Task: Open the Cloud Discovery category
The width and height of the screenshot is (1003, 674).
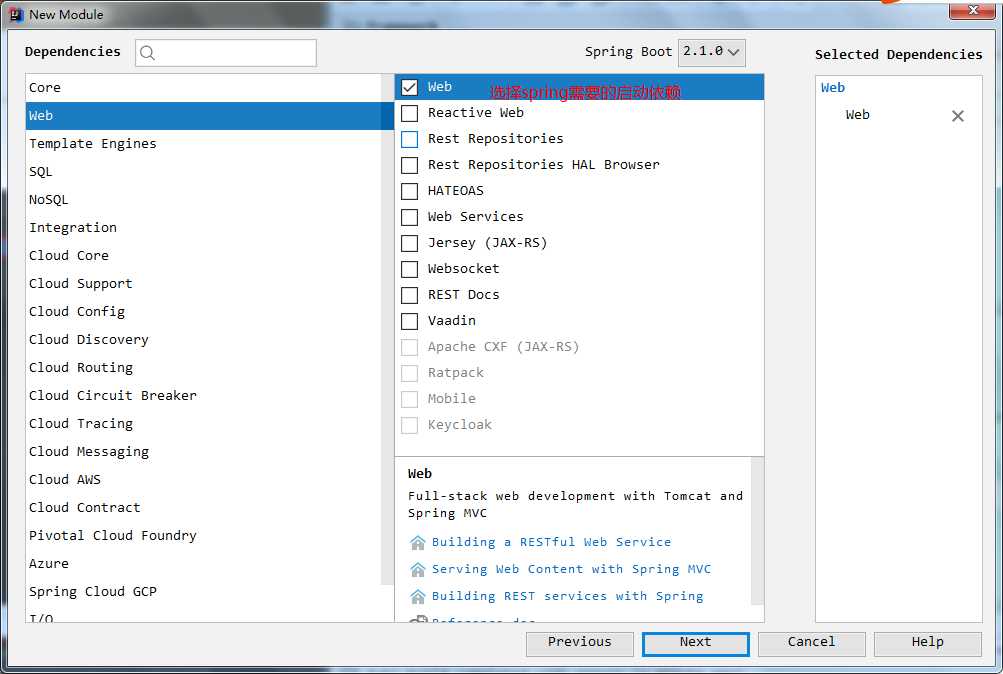Action: coord(205,340)
